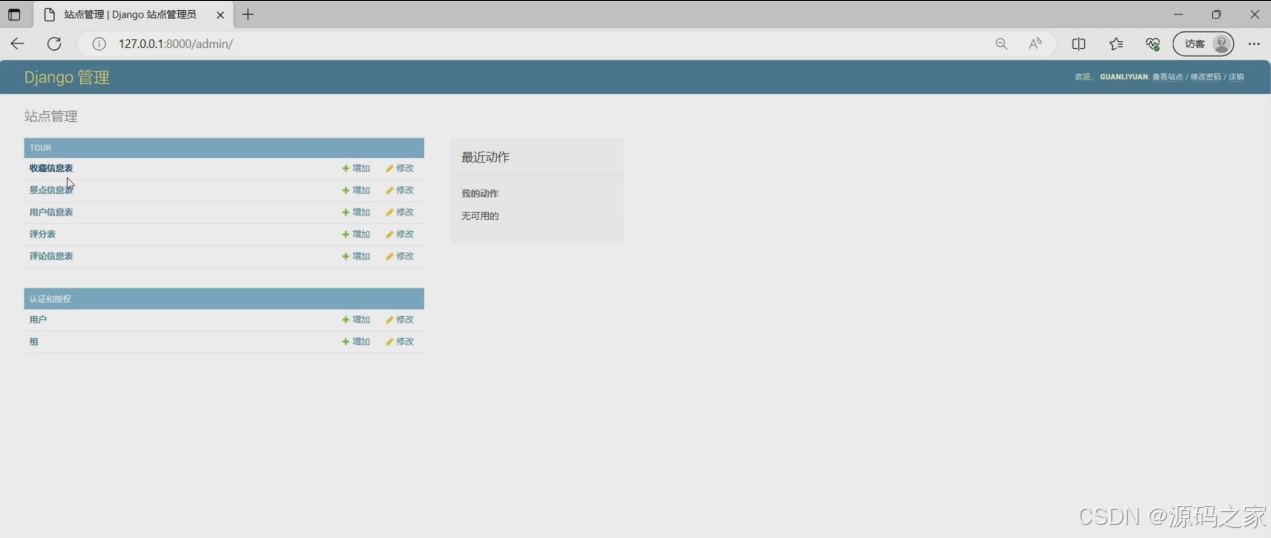Click the 查看站点 link
This screenshot has height=538, width=1271.
pyautogui.click(x=1167, y=77)
